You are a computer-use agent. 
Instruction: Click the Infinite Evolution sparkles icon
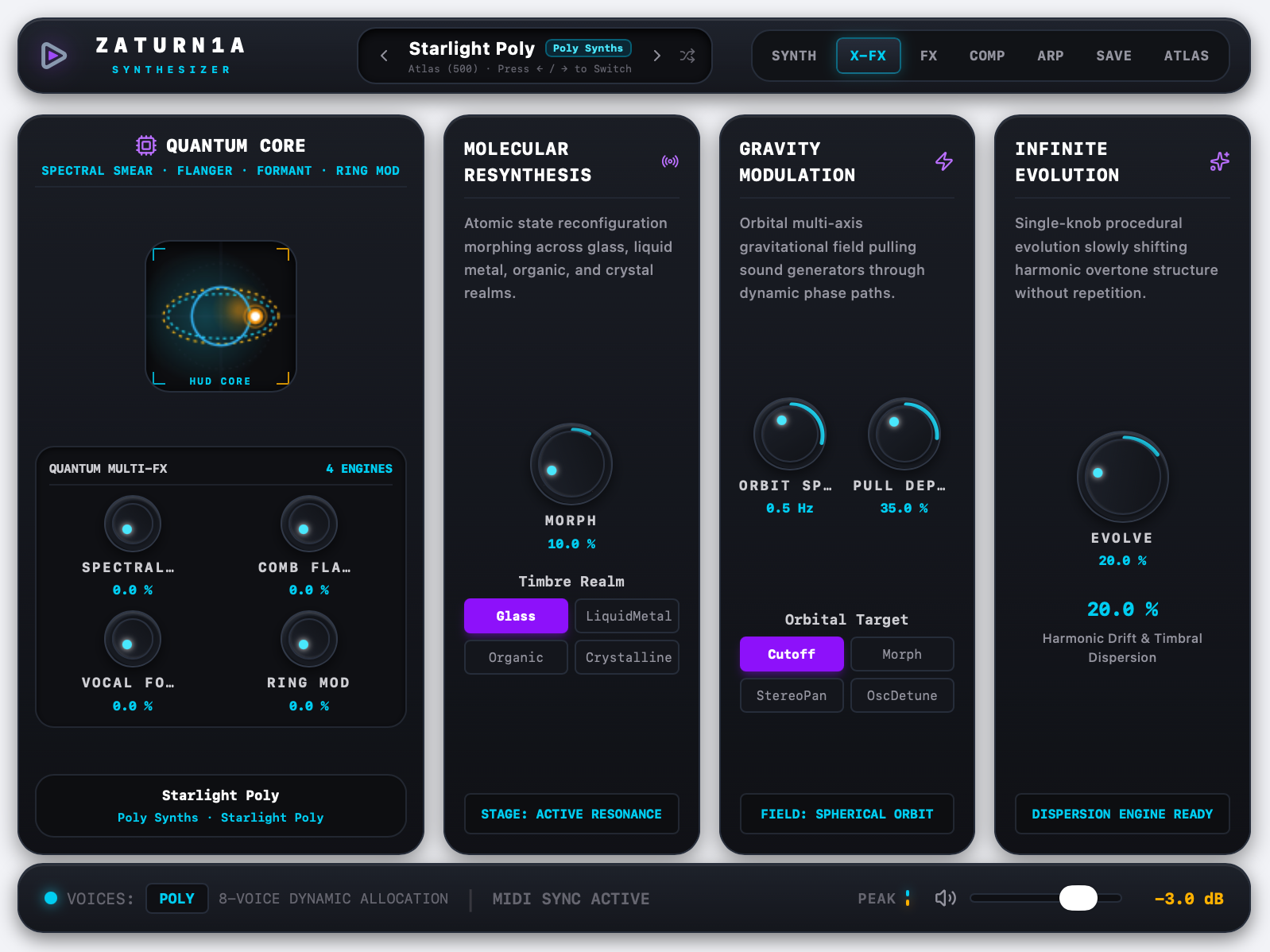[x=1220, y=161]
